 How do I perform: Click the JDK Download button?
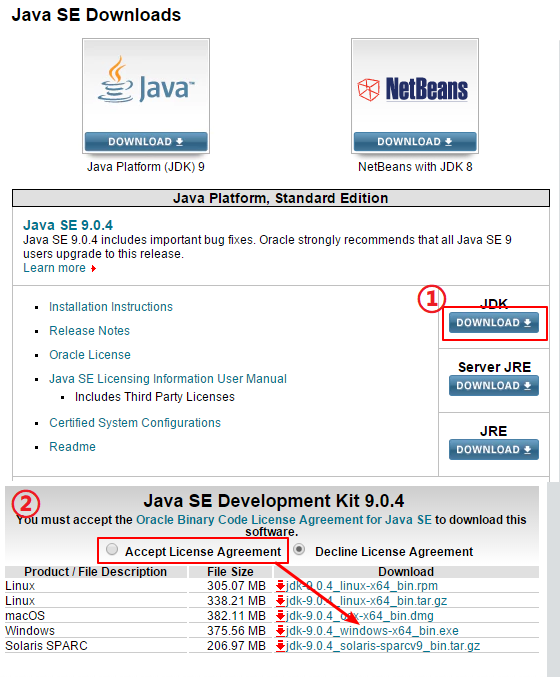[494, 323]
